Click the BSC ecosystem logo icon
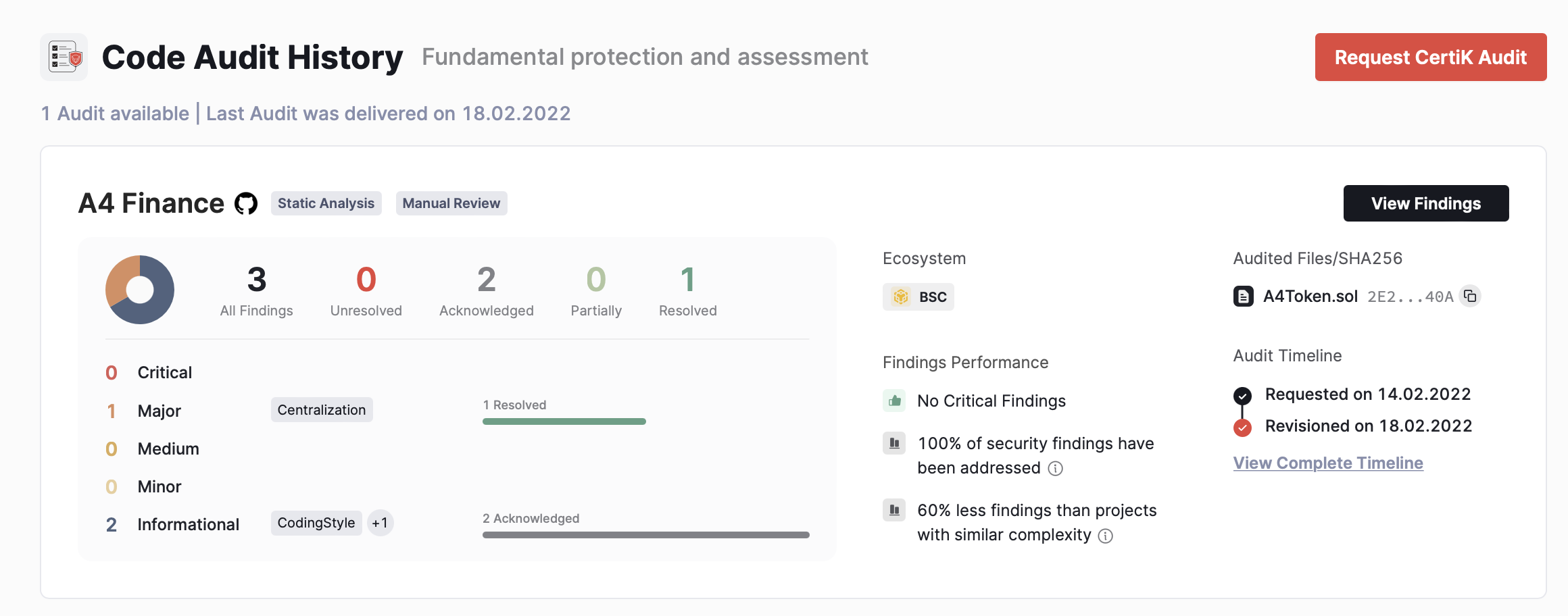The height and width of the screenshot is (616, 1568). point(901,297)
